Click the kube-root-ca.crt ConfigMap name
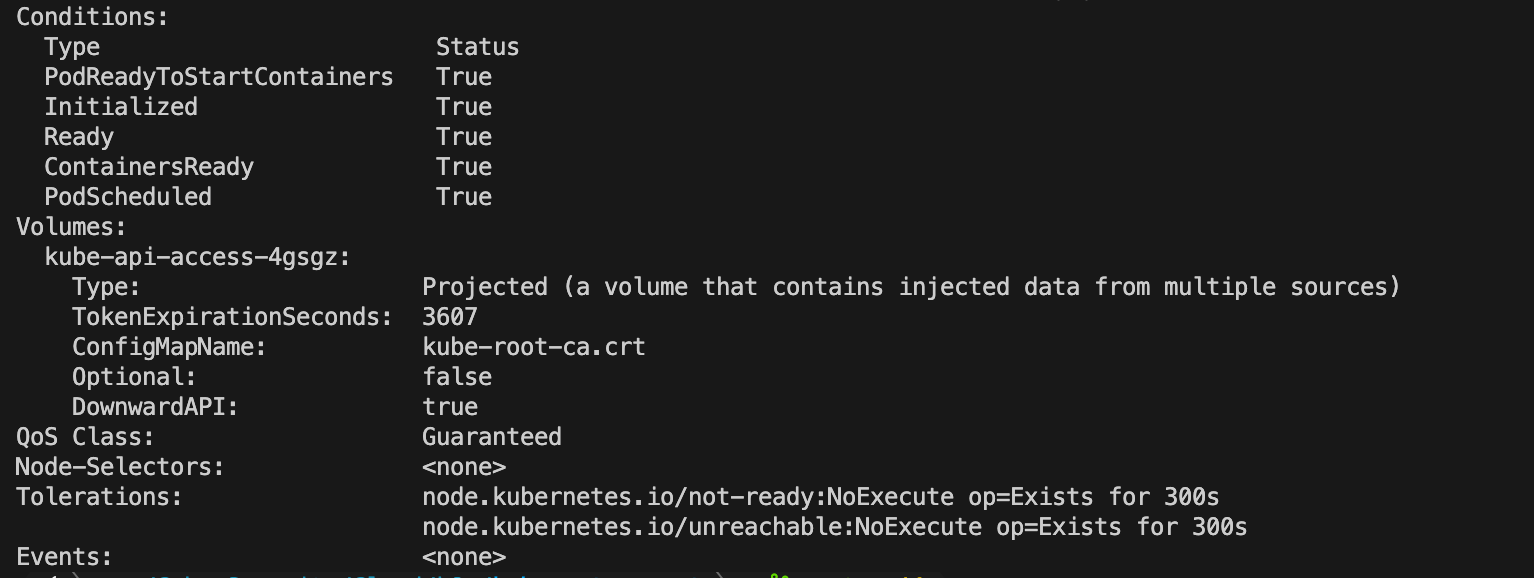The width and height of the screenshot is (1534, 578). click(x=533, y=347)
